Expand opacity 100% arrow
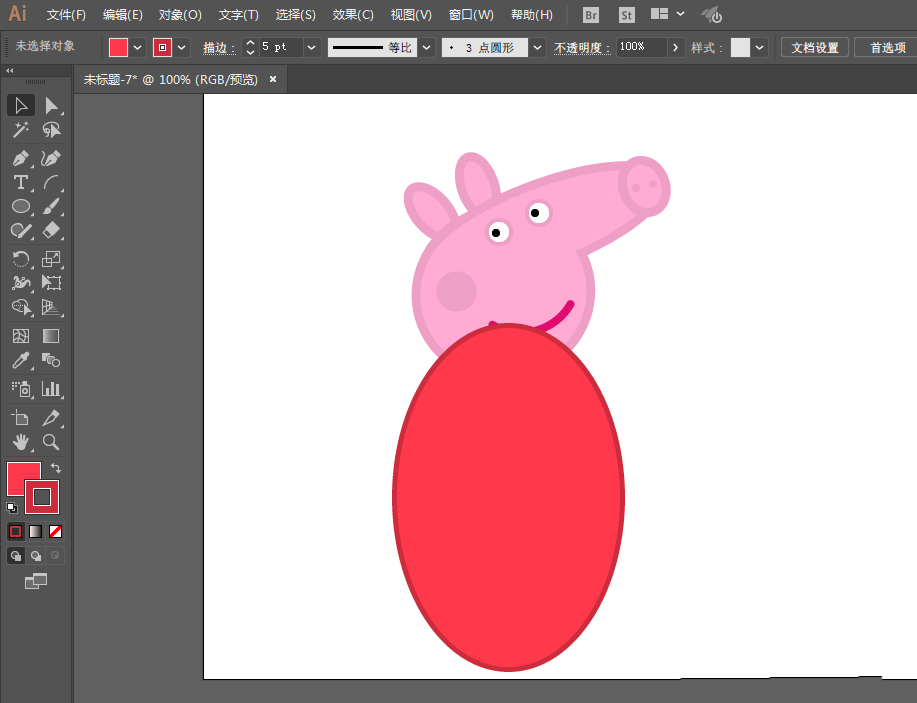917x703 pixels. (x=675, y=47)
